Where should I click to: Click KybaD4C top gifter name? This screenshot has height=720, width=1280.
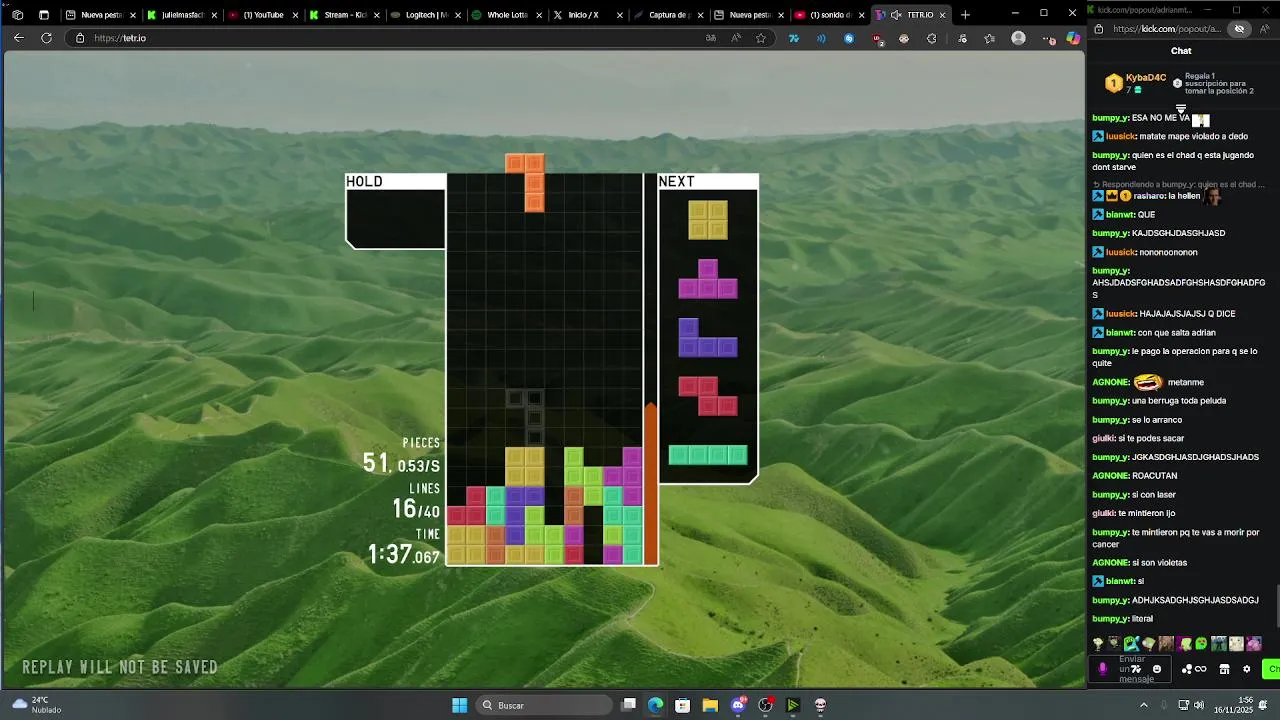click(x=1146, y=78)
